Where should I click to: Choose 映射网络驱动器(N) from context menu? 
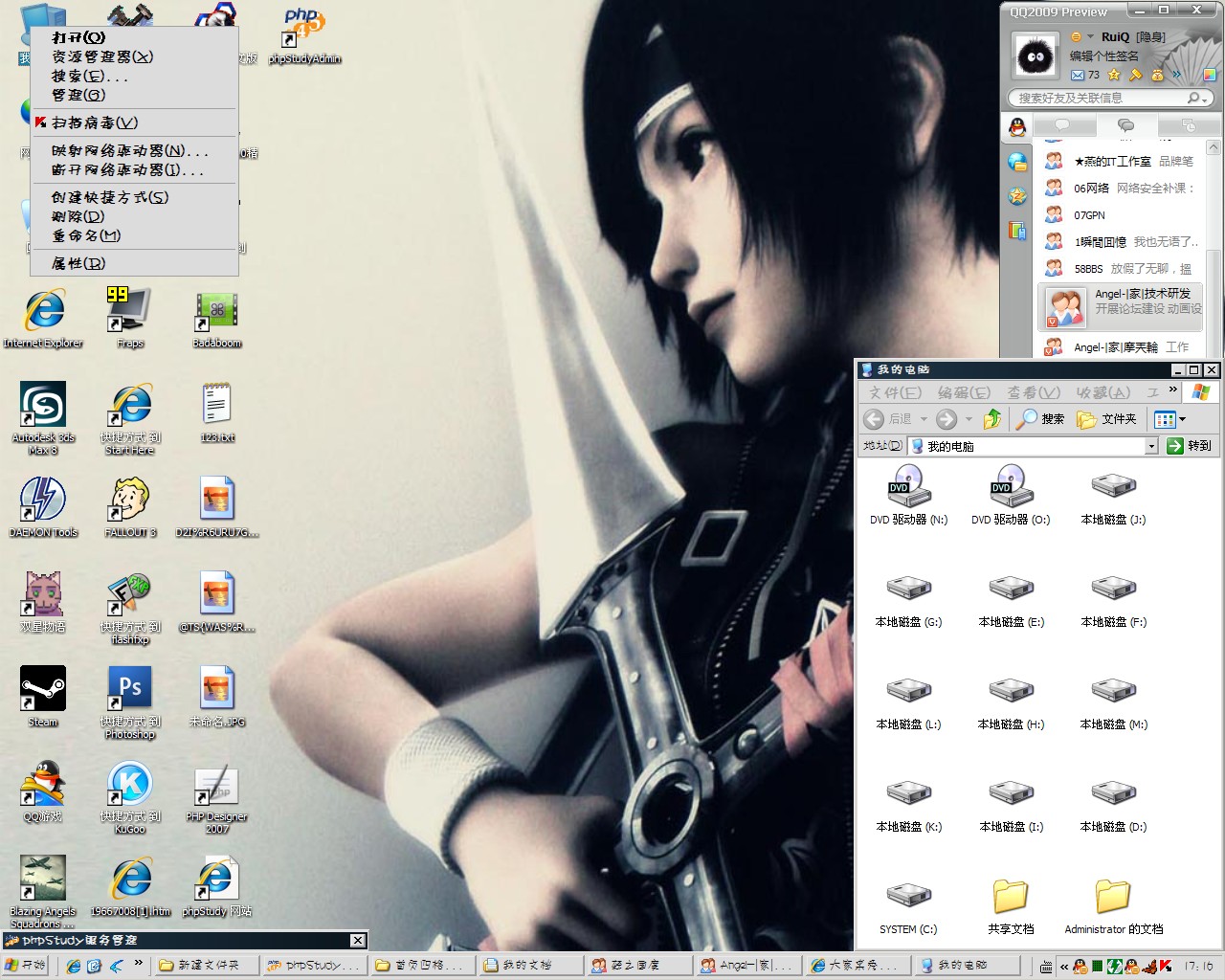click(134, 150)
